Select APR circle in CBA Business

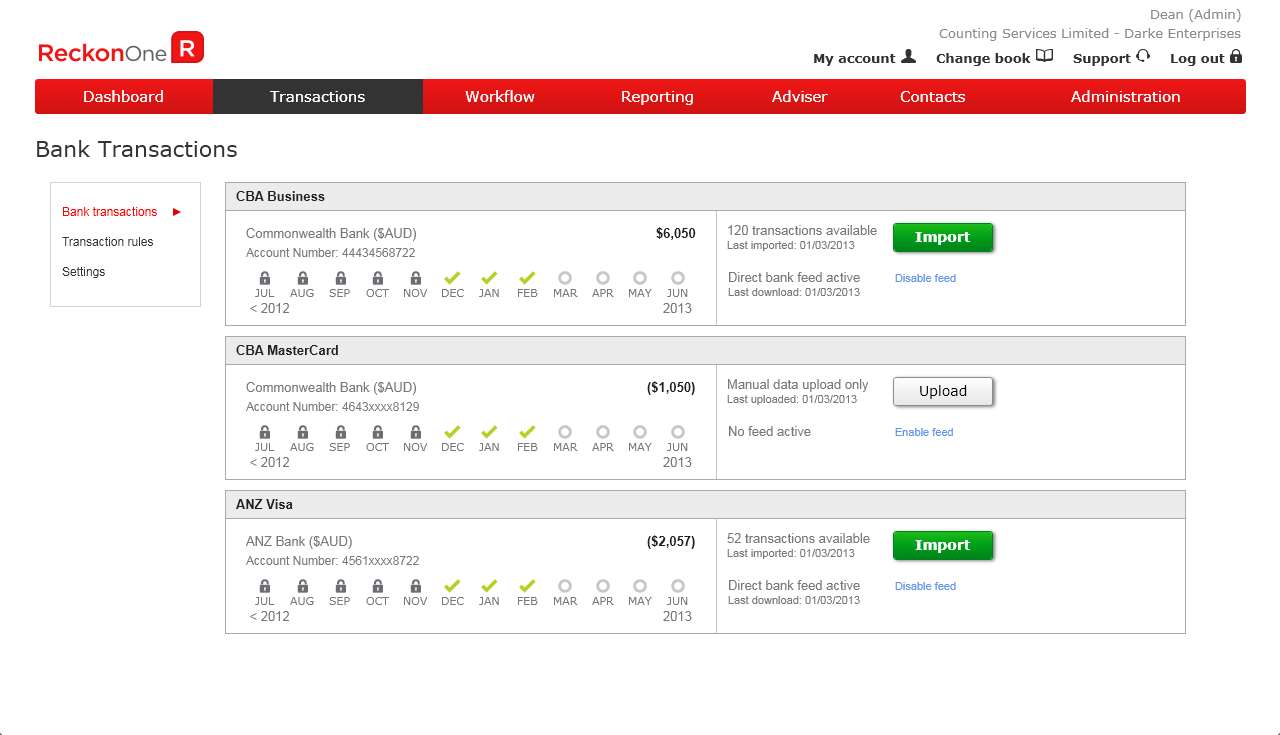tap(602, 278)
